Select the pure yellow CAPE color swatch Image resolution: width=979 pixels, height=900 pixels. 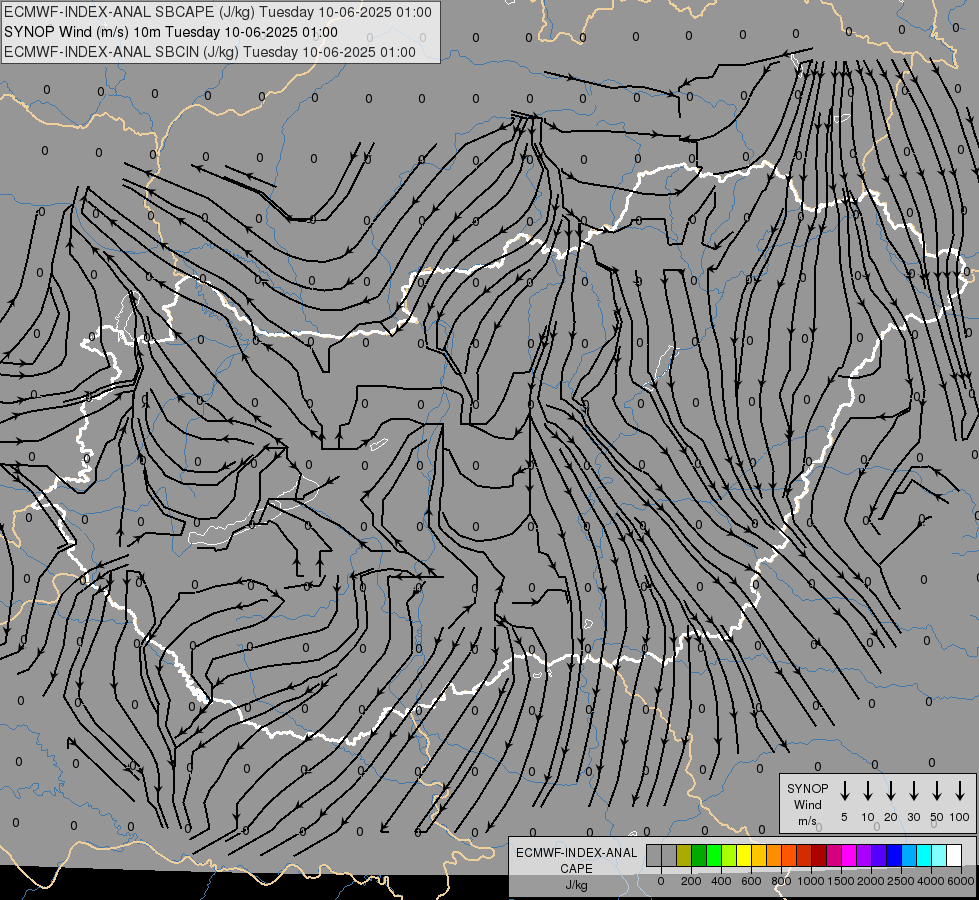tap(744, 855)
